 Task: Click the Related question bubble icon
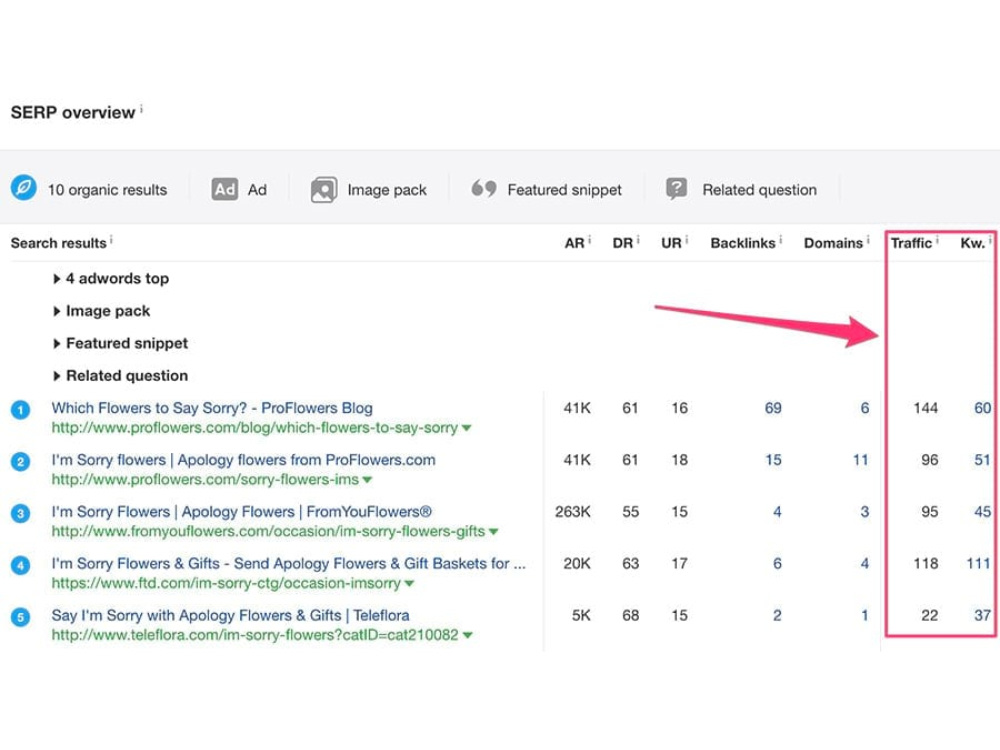pyautogui.click(x=677, y=189)
